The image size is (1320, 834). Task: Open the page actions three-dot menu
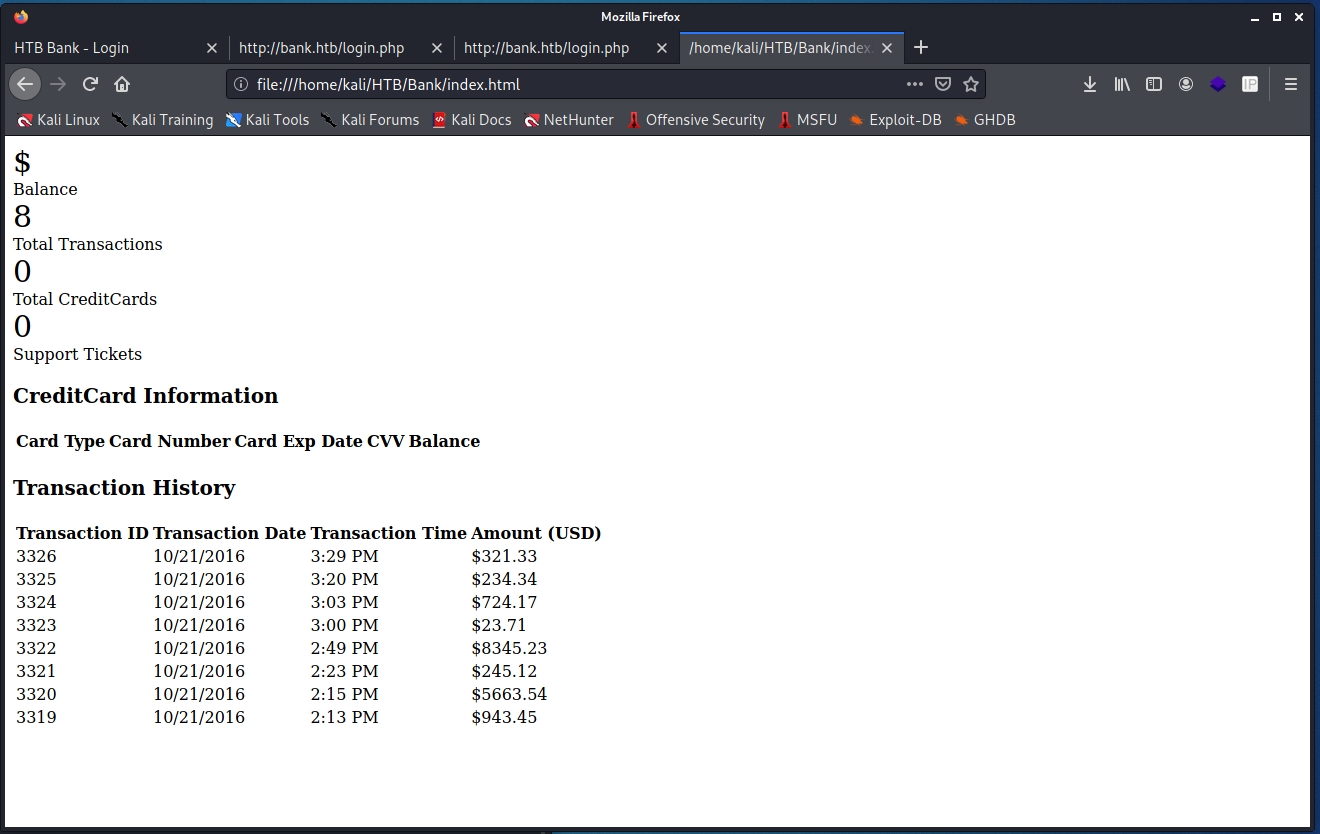click(x=914, y=84)
